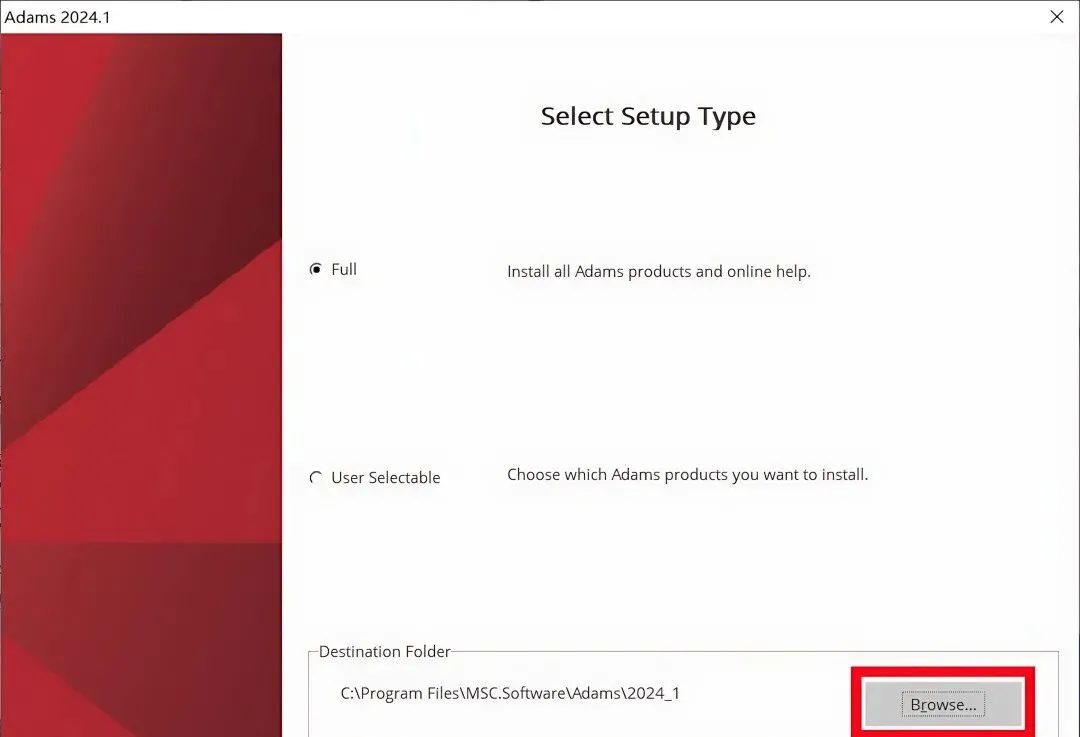
Task: Select the Full setup radio button
Action: (x=315, y=269)
